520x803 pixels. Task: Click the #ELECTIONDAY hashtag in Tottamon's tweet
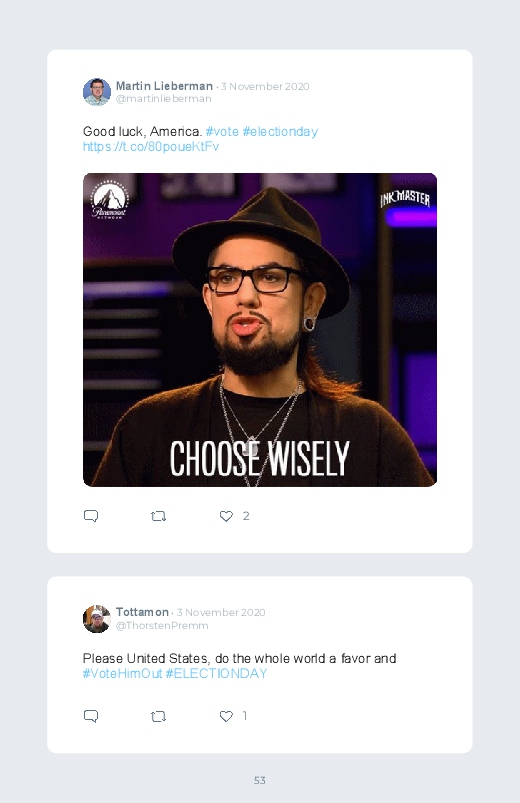[x=216, y=673]
